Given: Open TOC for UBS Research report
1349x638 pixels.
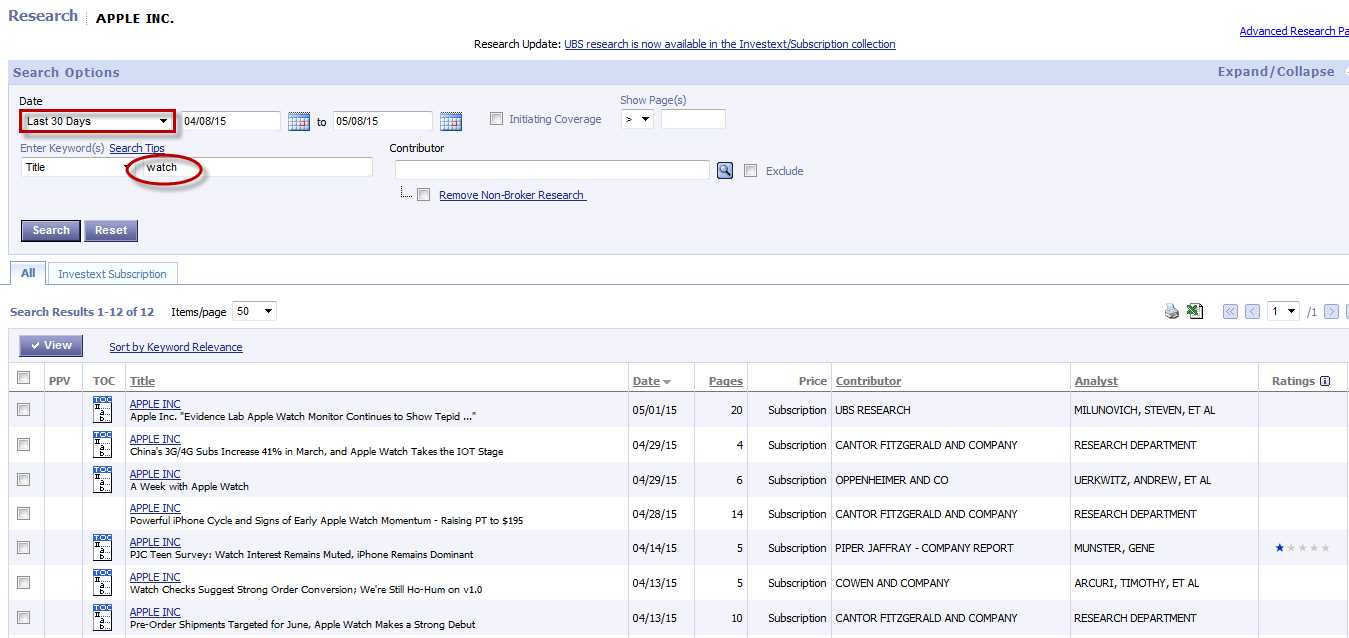Looking at the screenshot, I should pyautogui.click(x=102, y=409).
